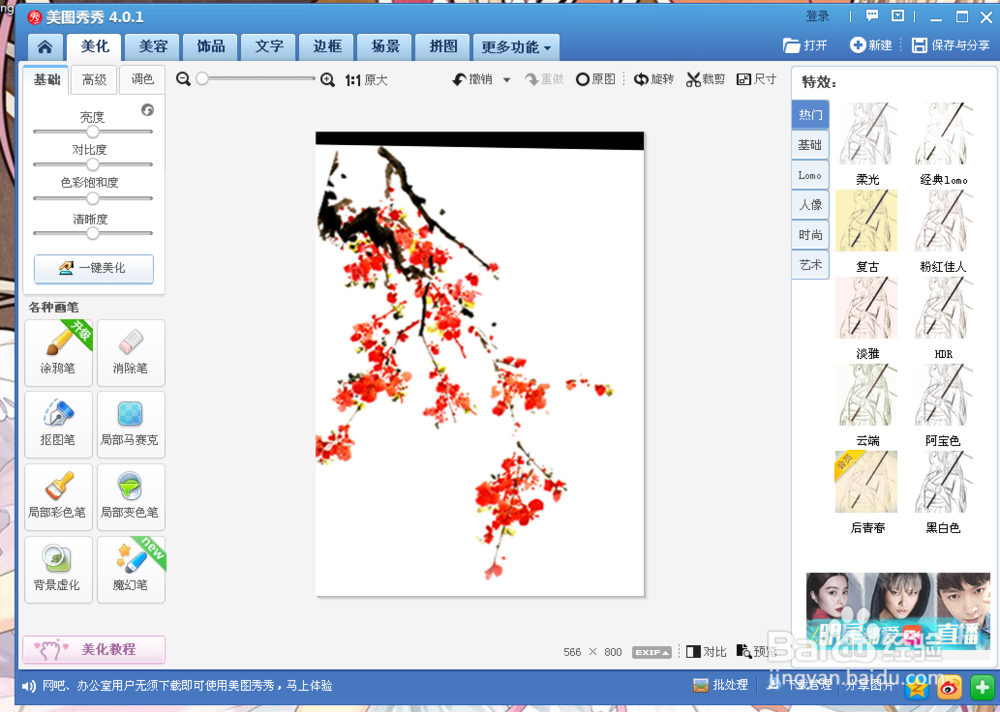Click the 一键美化 one-click beautify button
The height and width of the screenshot is (712, 1000).
pos(94,268)
